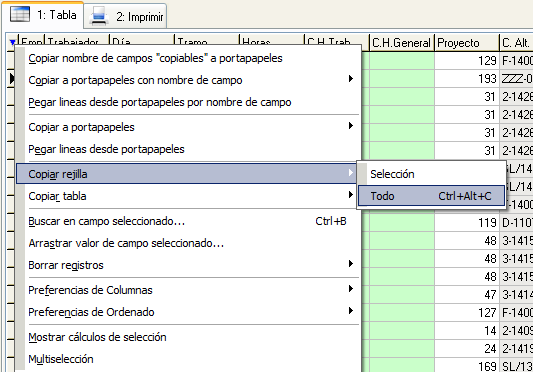Select the Proyecto cell with value 127
The width and height of the screenshot is (533, 372).
467,312
